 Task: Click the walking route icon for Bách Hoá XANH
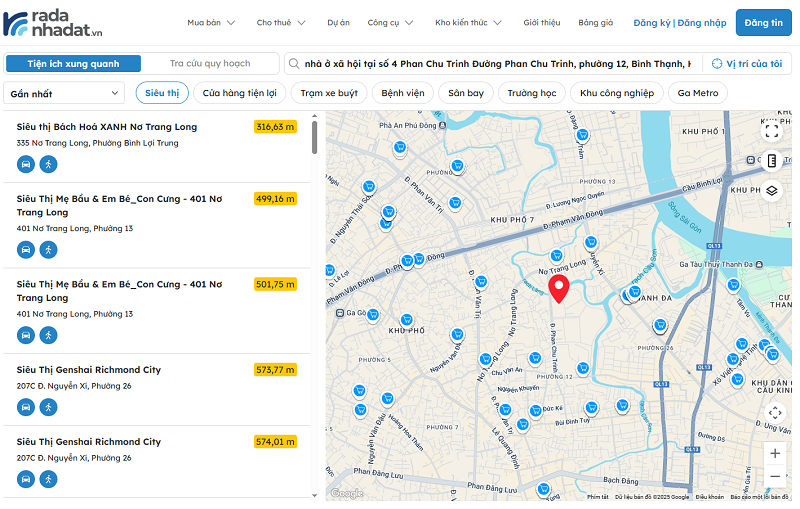(x=48, y=164)
